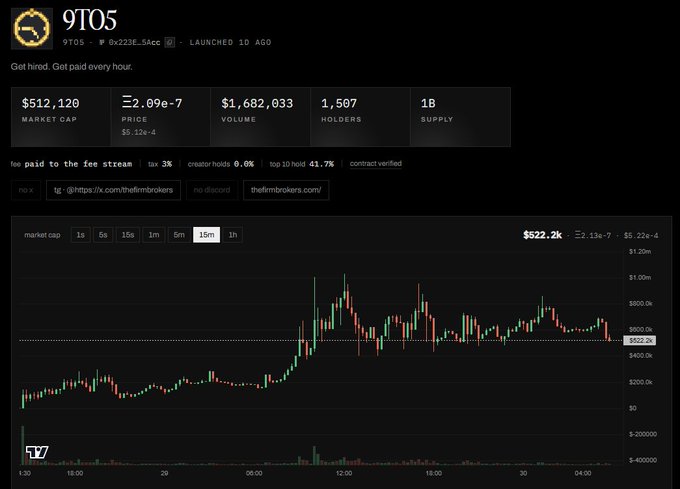Click the '29' date marker on axis
This screenshot has width=680, height=489.
pos(164,473)
